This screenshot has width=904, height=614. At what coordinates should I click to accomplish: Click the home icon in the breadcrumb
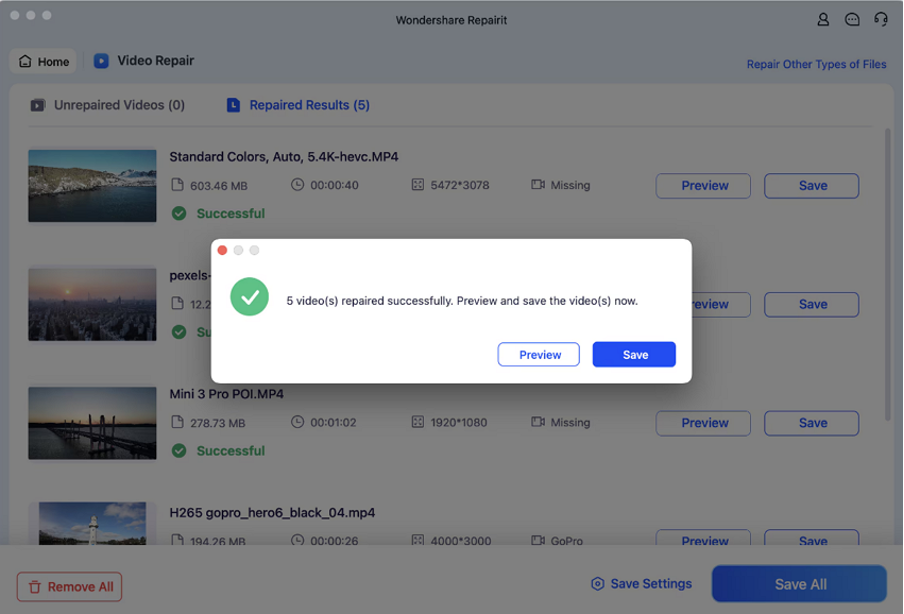pos(25,61)
